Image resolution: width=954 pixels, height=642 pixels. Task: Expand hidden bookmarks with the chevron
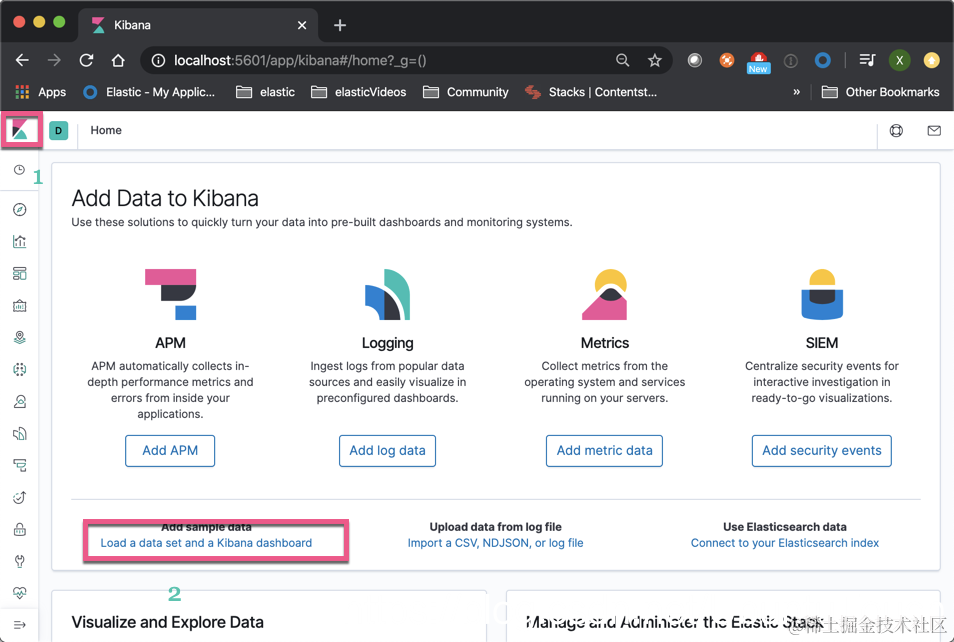point(796,92)
